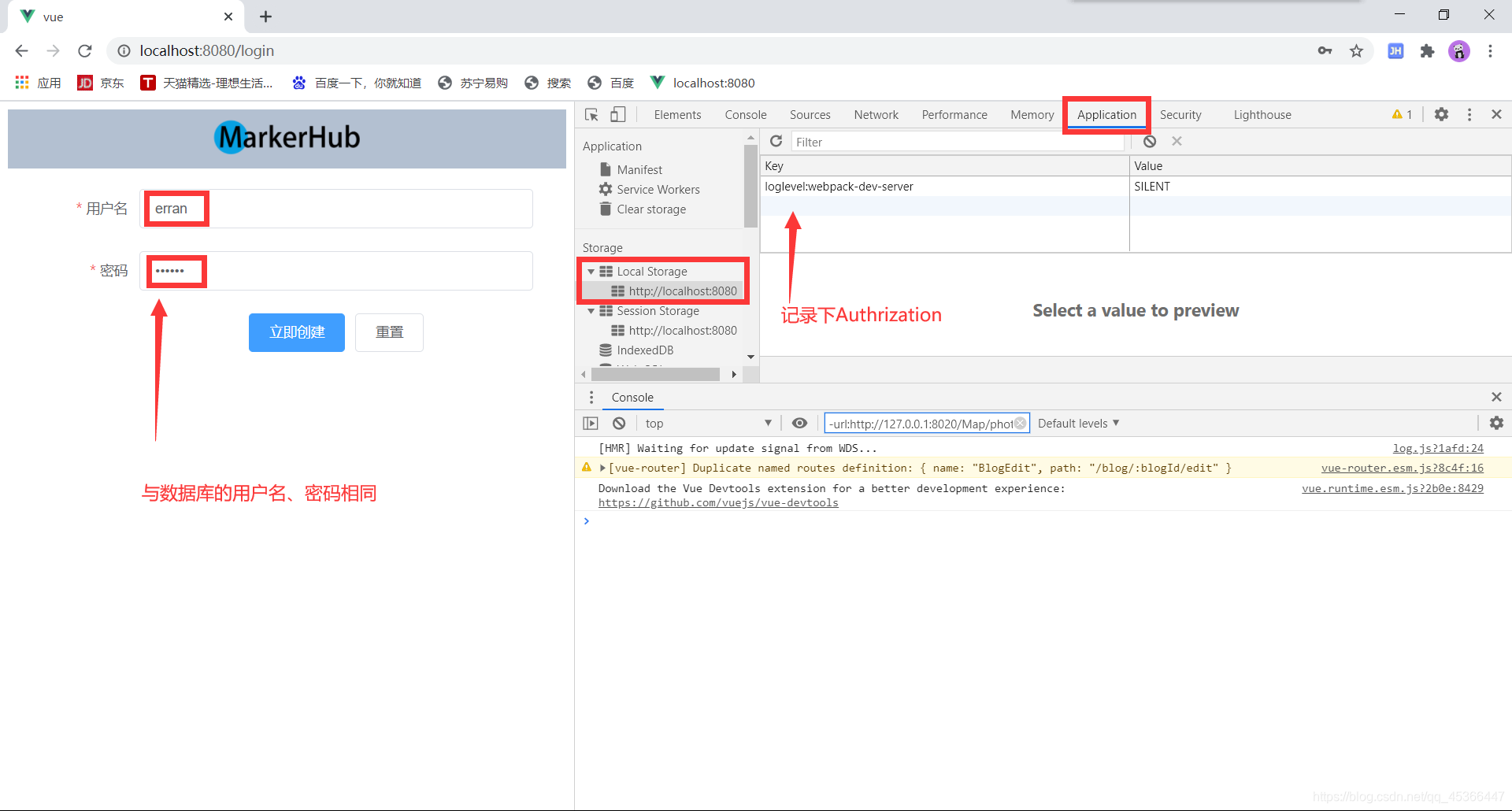Switch to the Elements tab
The height and width of the screenshot is (811, 1512).
[677, 115]
